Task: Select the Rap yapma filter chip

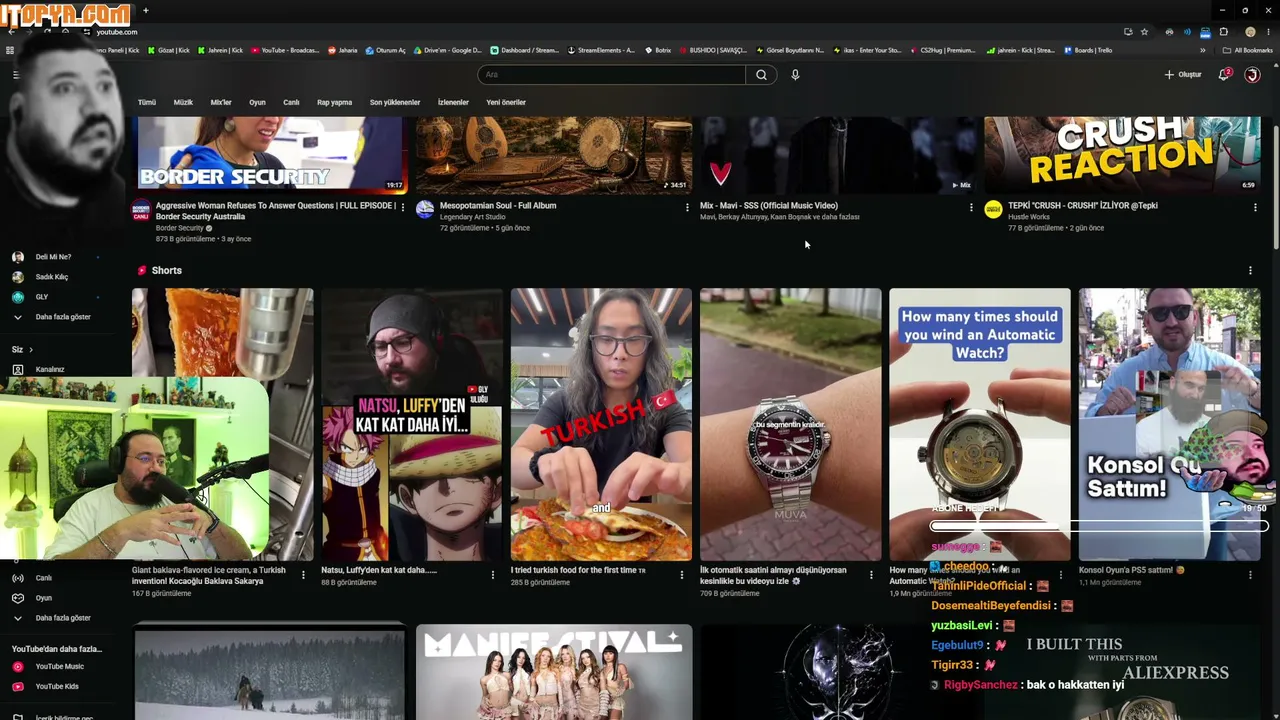Action: pos(335,102)
